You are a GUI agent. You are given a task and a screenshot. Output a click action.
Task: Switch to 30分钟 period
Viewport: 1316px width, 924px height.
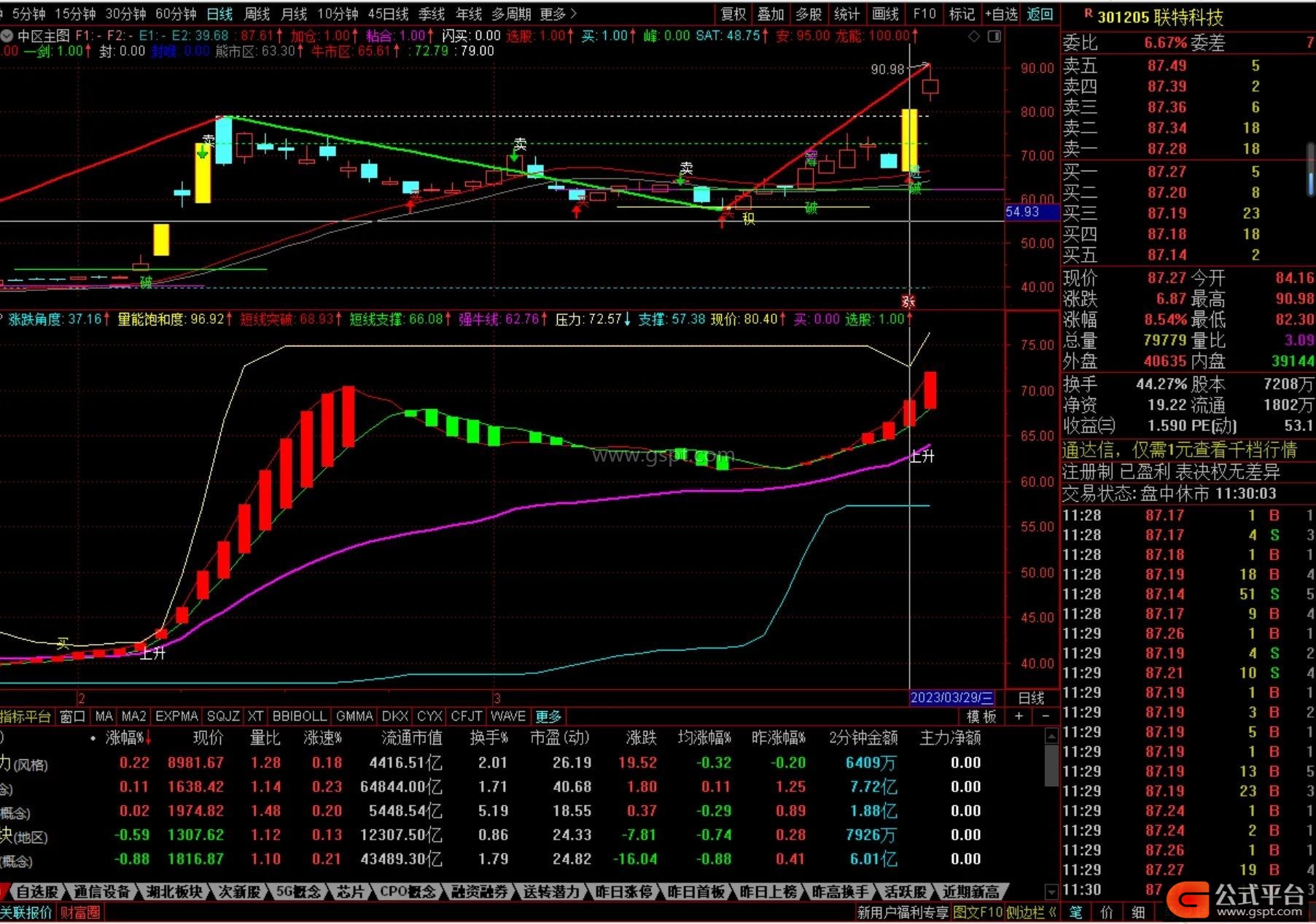(125, 14)
